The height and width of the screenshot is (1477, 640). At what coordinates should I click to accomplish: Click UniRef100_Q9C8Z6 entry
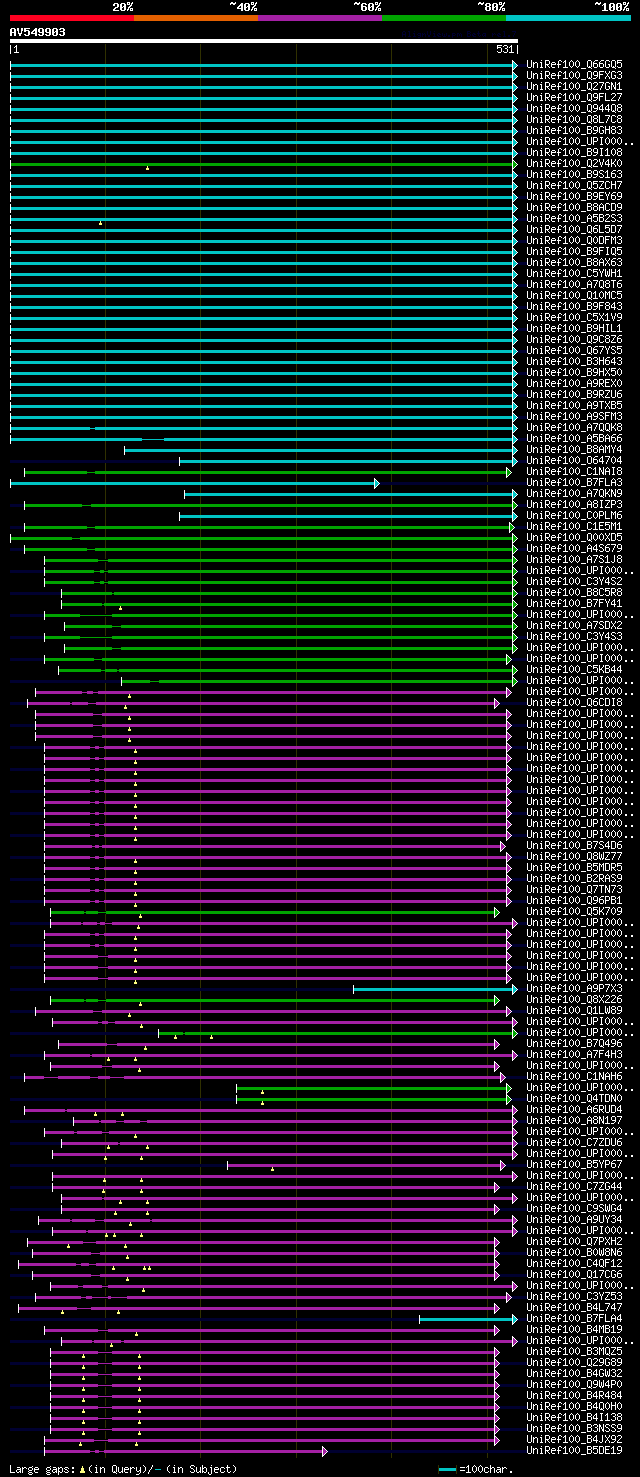[x=574, y=339]
